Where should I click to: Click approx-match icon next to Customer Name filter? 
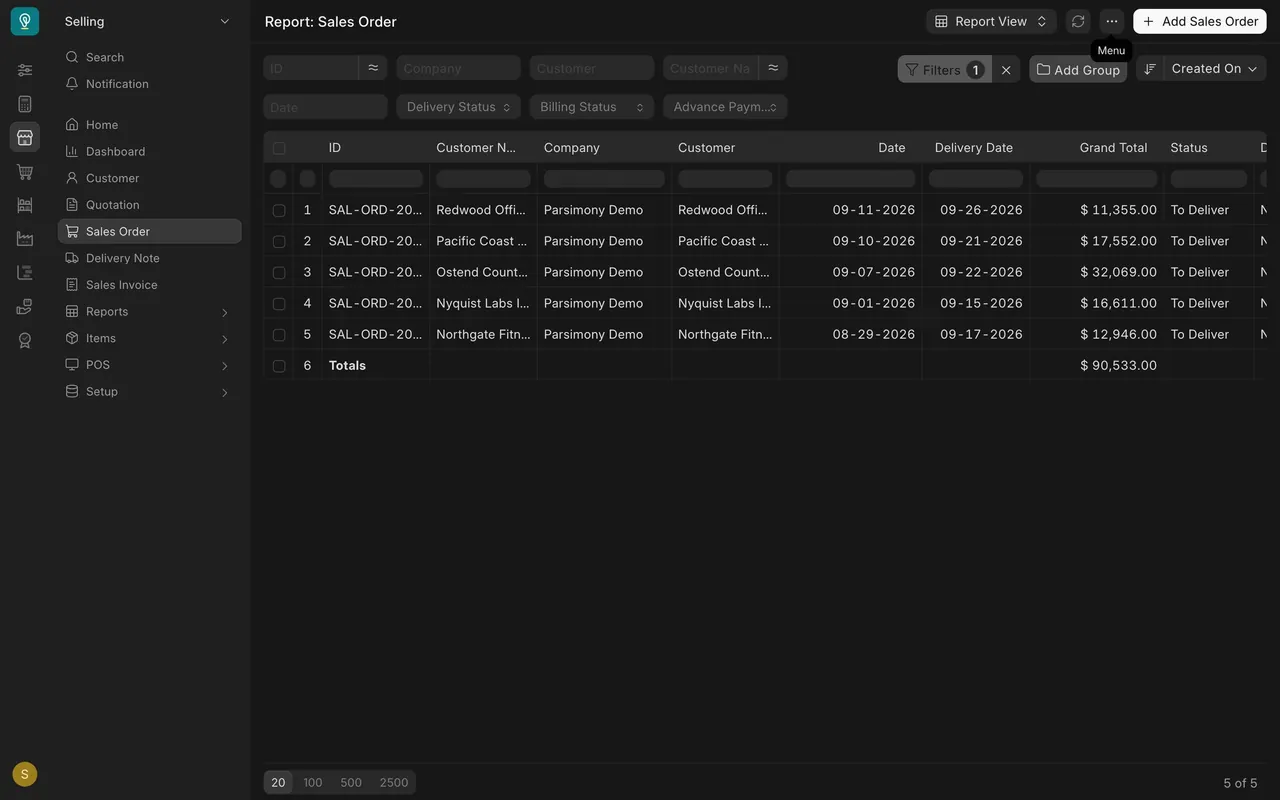click(x=773, y=68)
